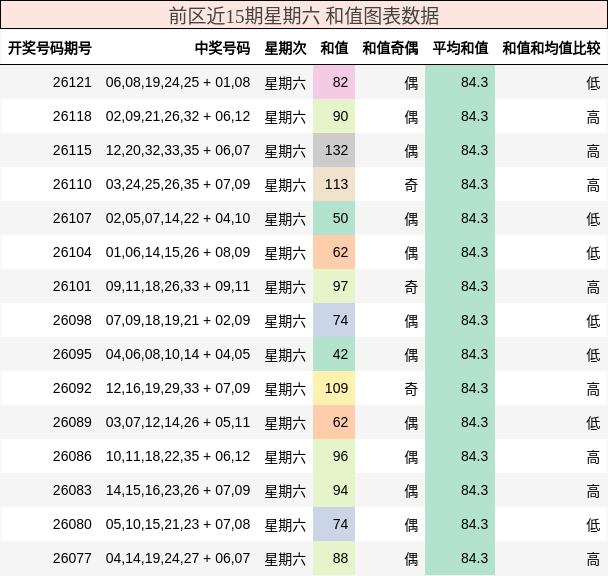
Task: Select issue number 26083
Action: coord(72,490)
